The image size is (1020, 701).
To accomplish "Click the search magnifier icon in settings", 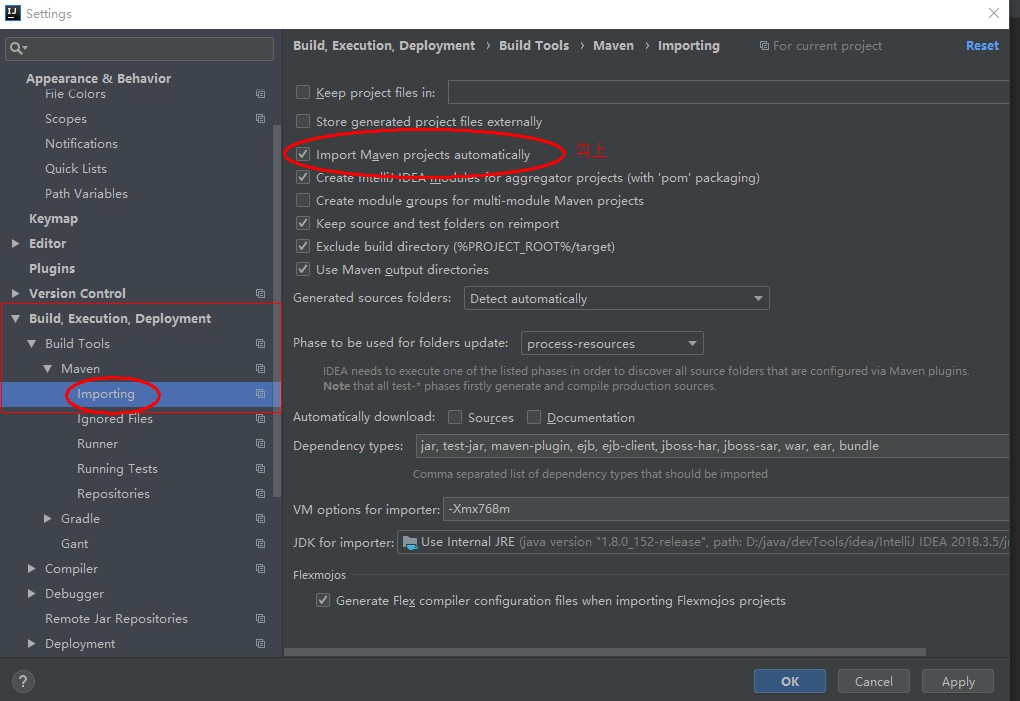I will [18, 48].
